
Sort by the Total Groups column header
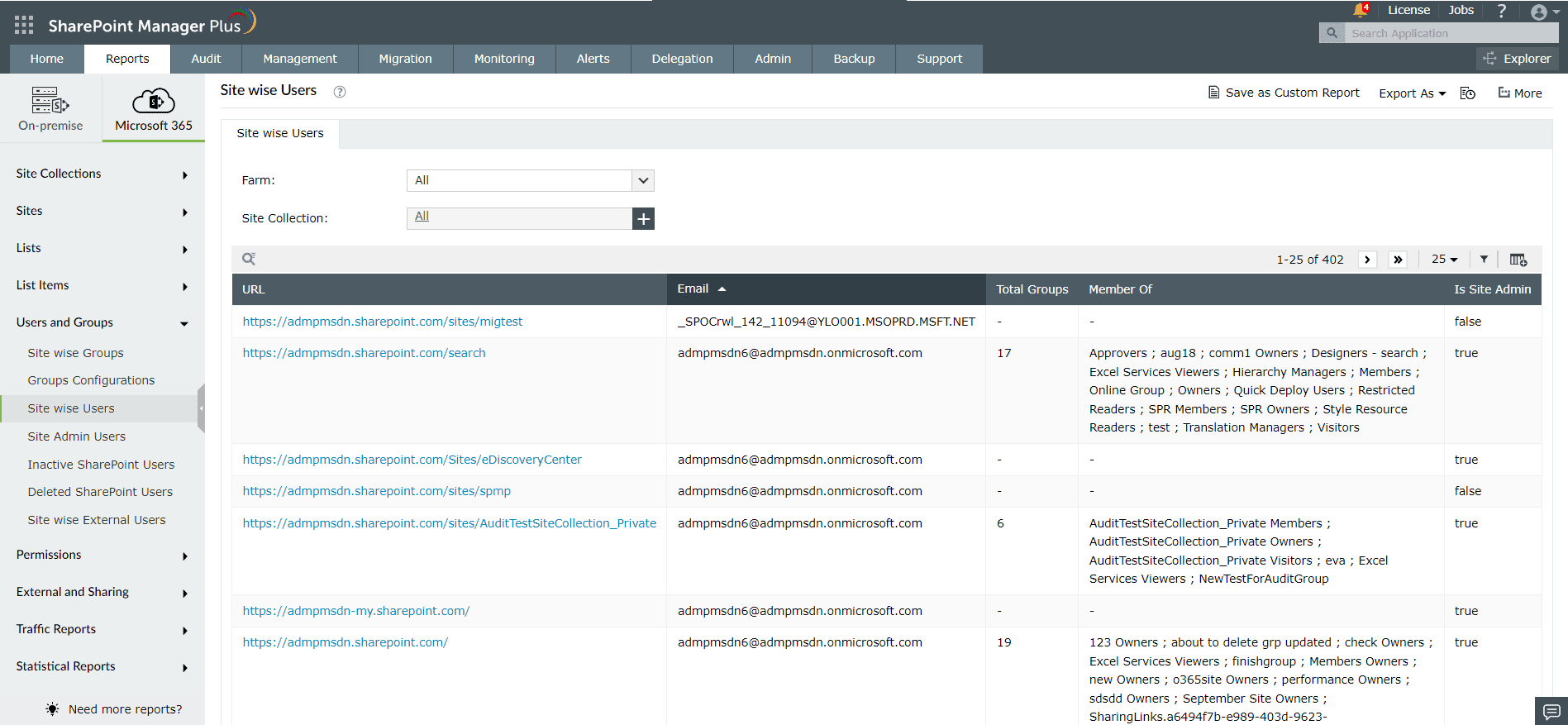(1032, 289)
